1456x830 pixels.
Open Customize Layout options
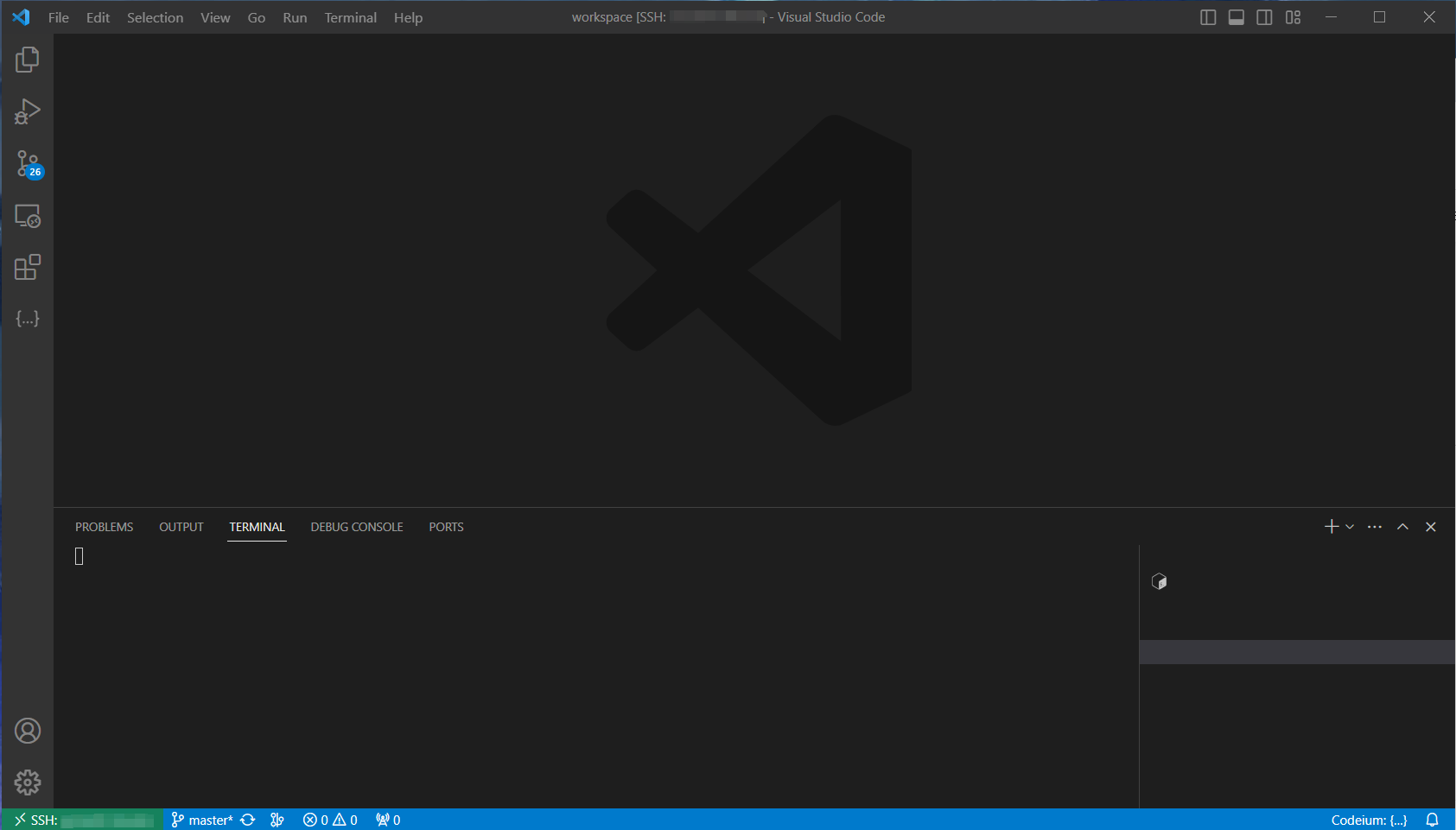point(1293,17)
